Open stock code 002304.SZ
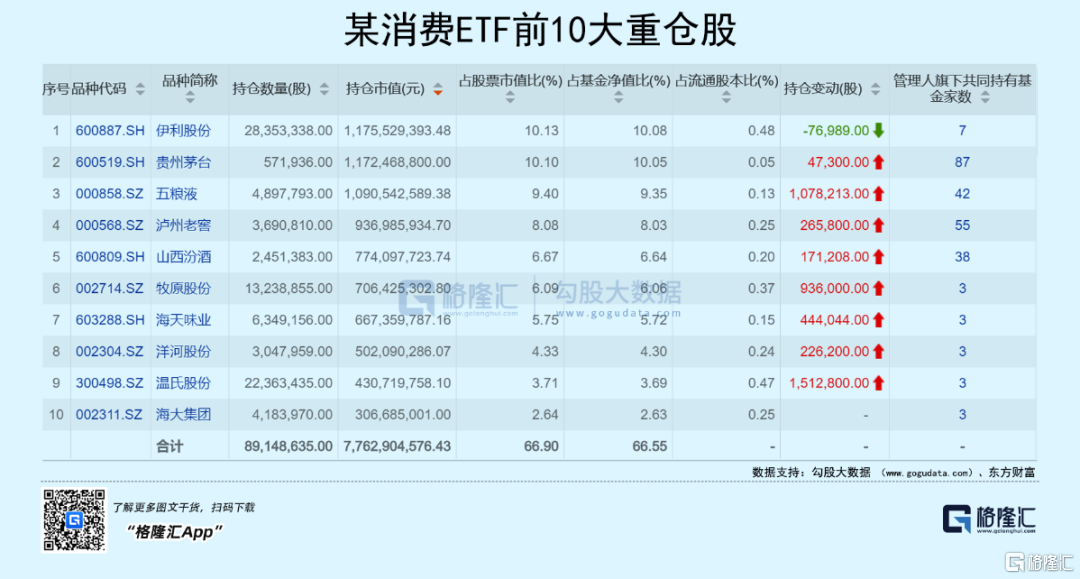Screen dimensions: 1080x579 110,352
